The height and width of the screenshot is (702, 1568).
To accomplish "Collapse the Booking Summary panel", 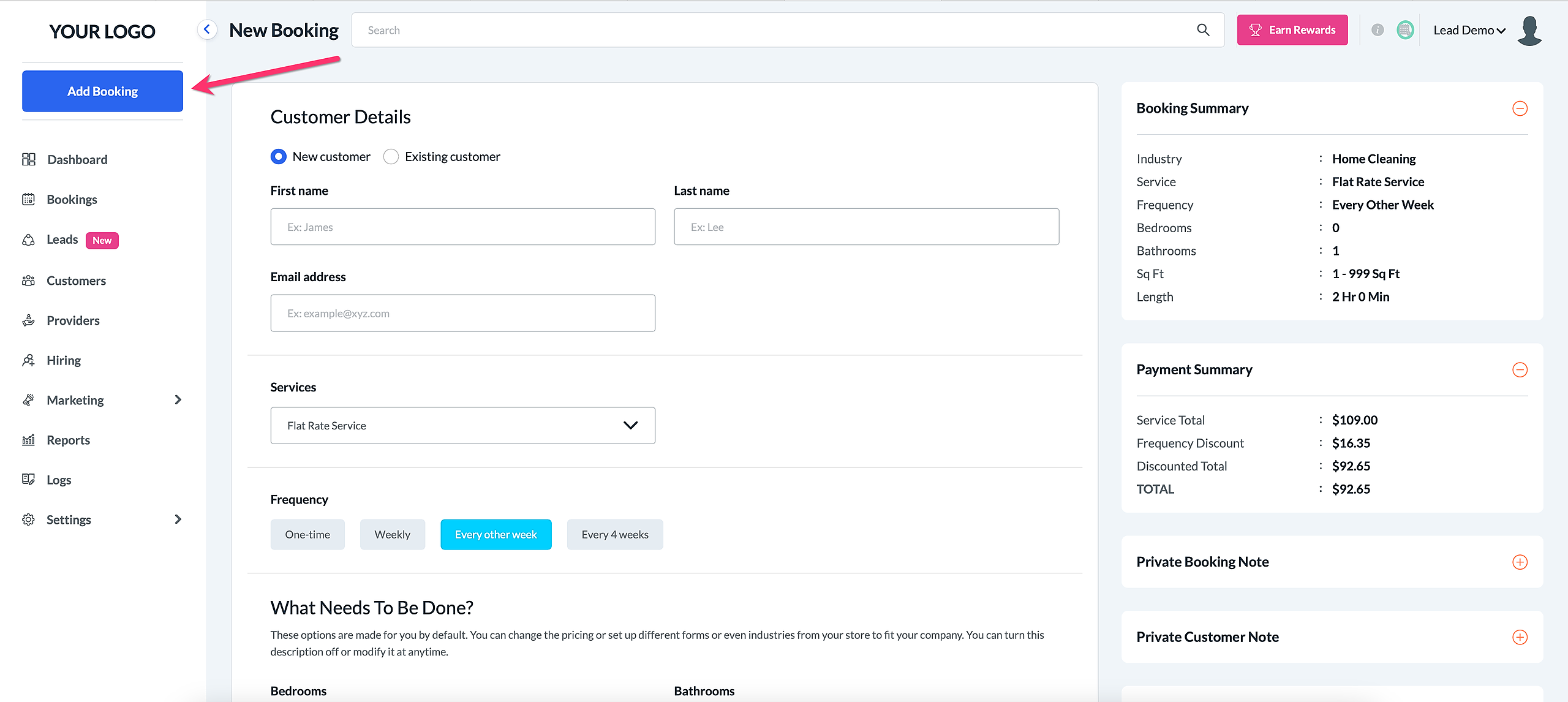I will tap(1520, 108).
